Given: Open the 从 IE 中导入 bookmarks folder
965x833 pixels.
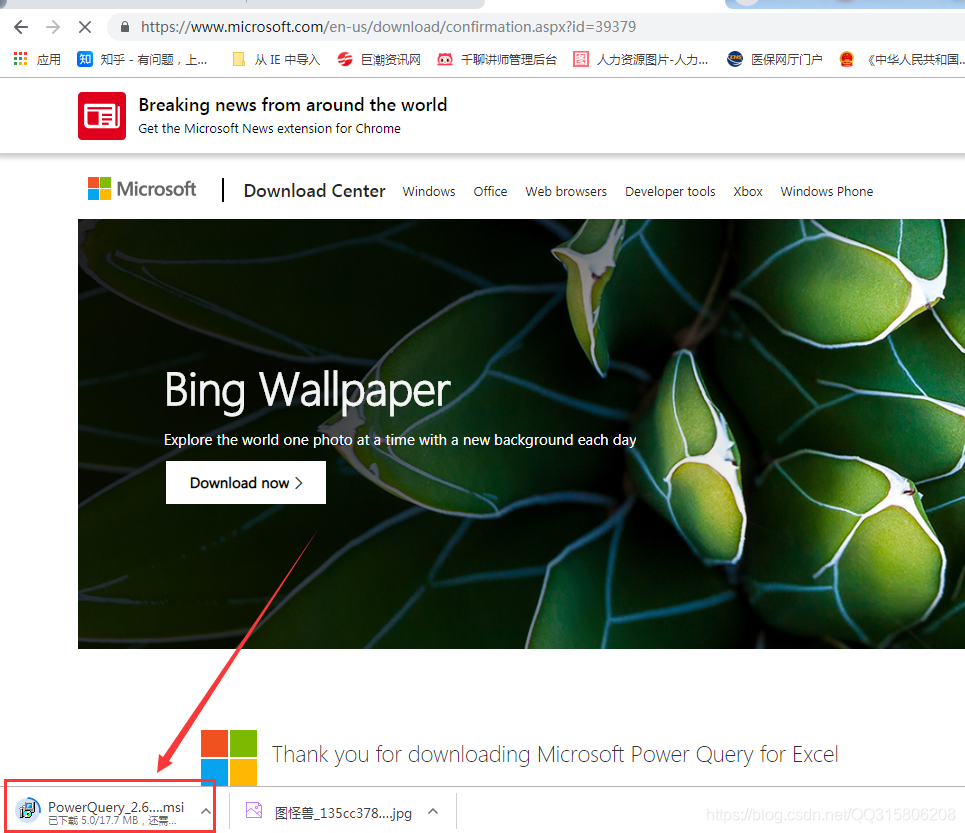Looking at the screenshot, I should coord(276,59).
